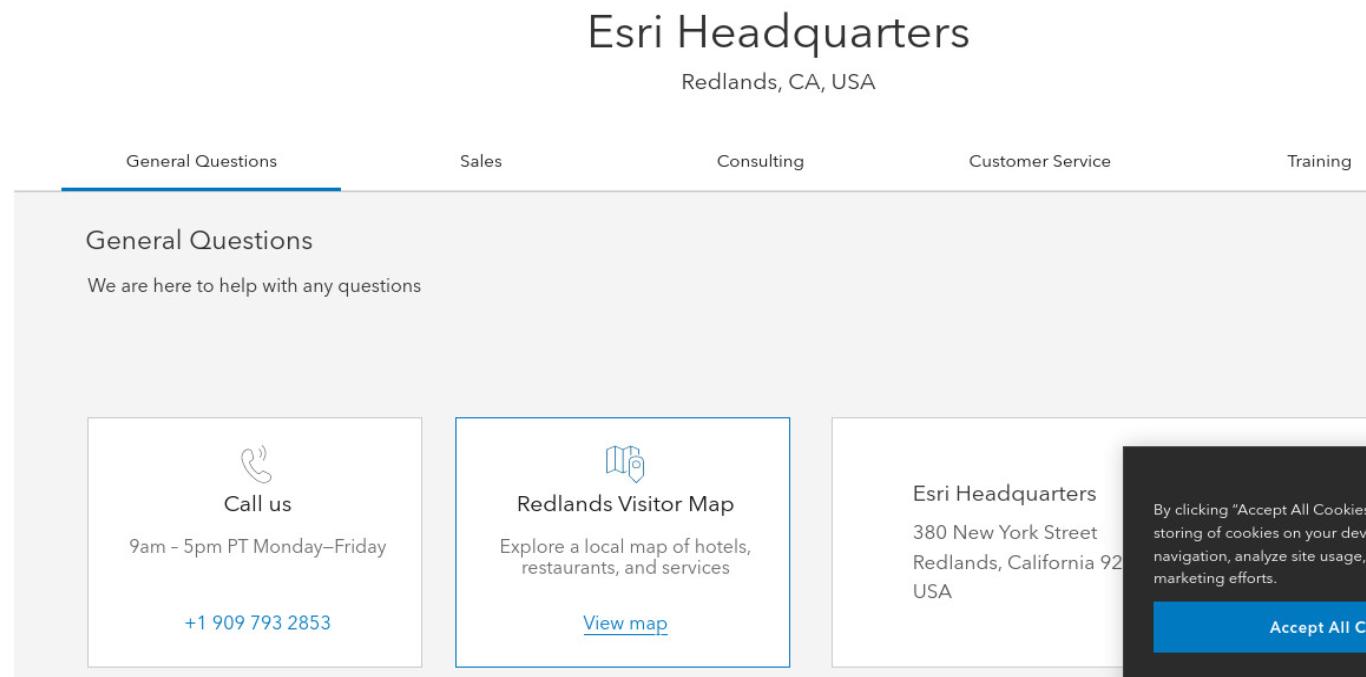Open the View map link
1366x677 pixels.
[625, 624]
